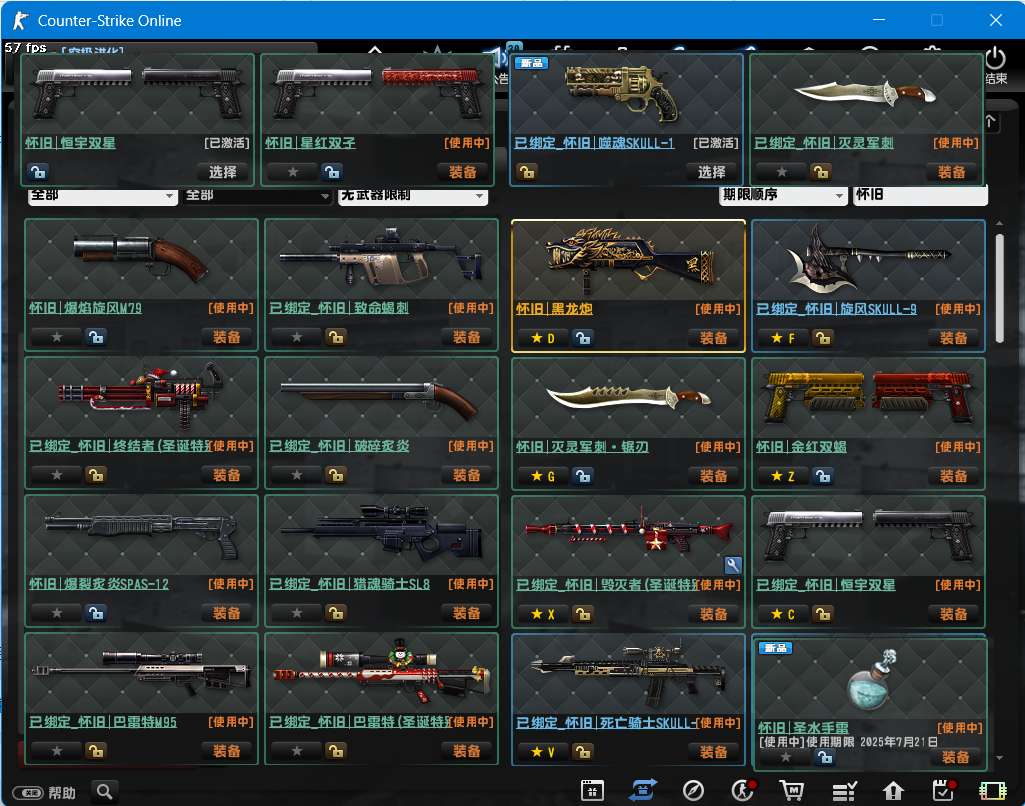
Task: Click the colorful ticket icon at bottom right
Action: [x=992, y=791]
